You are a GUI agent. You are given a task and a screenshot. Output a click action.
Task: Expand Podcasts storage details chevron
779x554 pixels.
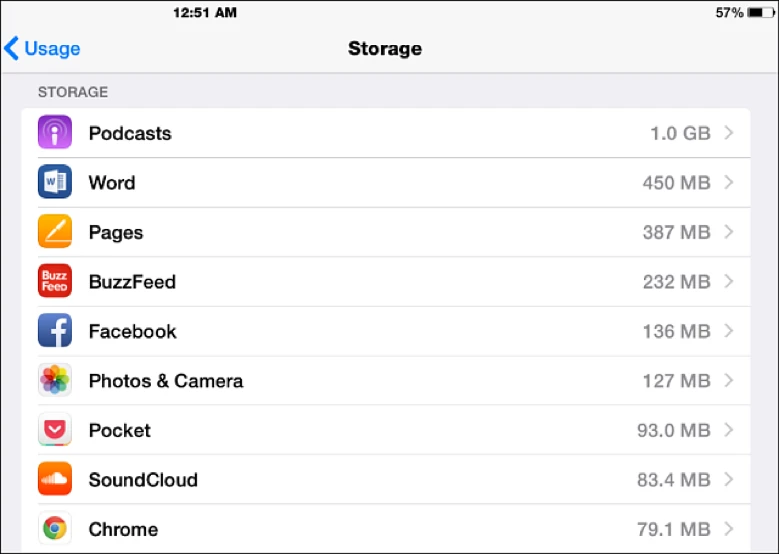click(x=728, y=133)
